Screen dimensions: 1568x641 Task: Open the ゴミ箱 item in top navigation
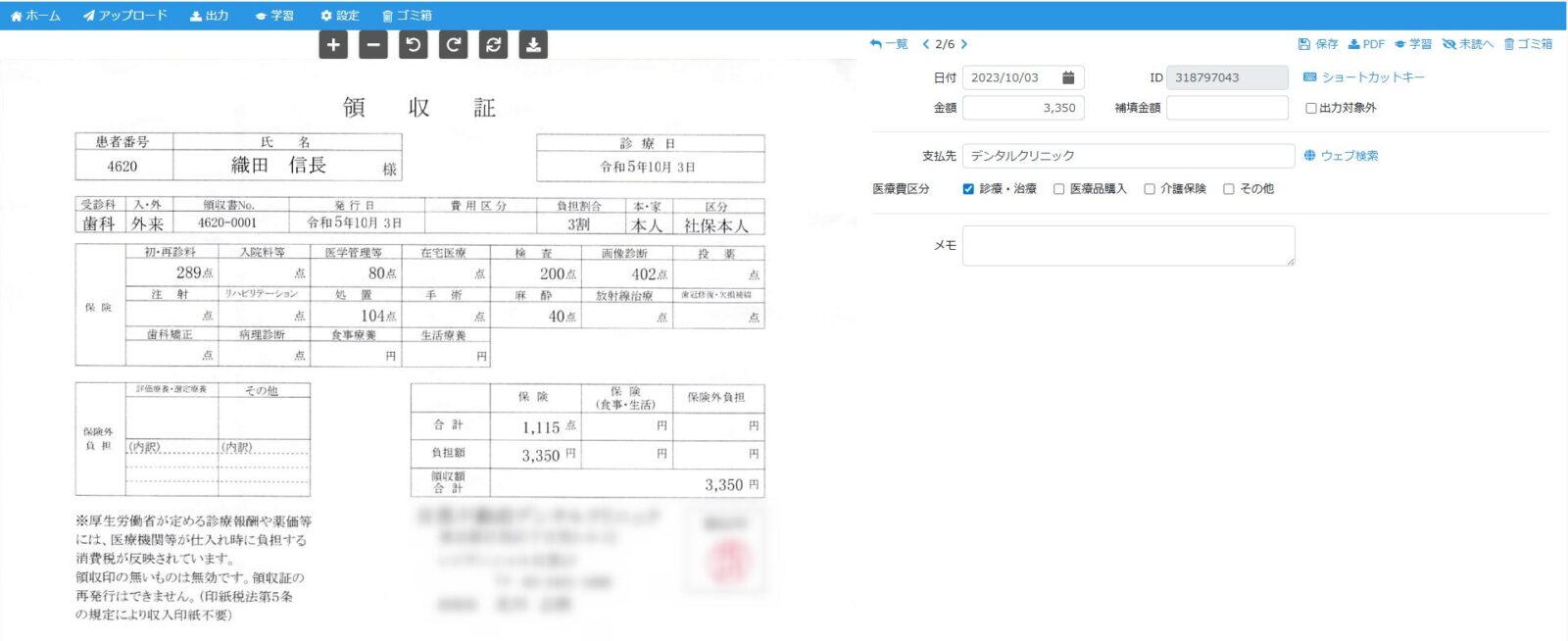[407, 16]
